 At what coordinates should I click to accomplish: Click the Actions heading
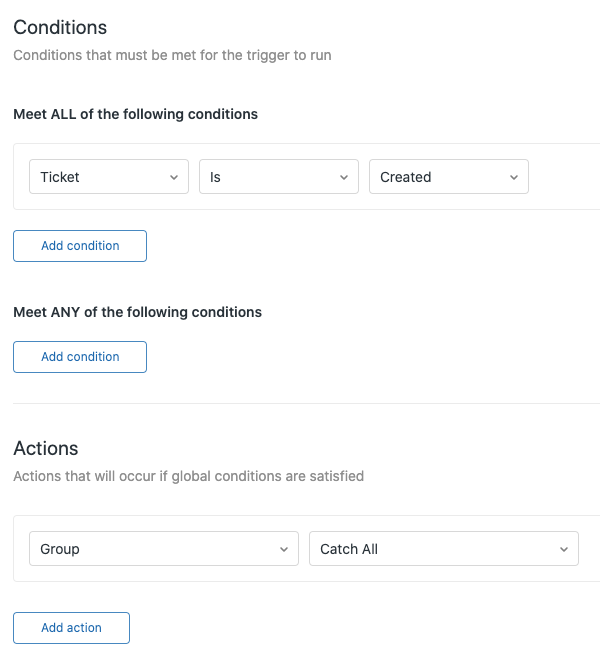46,448
